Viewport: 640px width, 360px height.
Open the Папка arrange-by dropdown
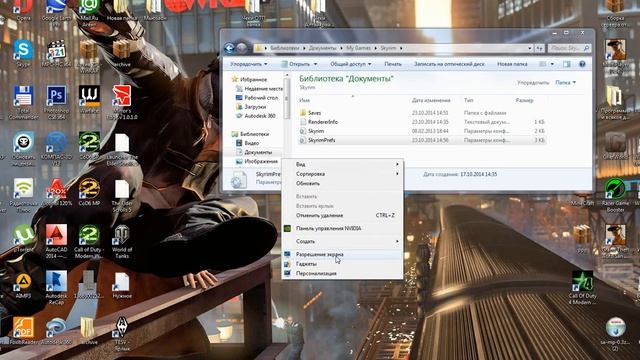[565, 82]
